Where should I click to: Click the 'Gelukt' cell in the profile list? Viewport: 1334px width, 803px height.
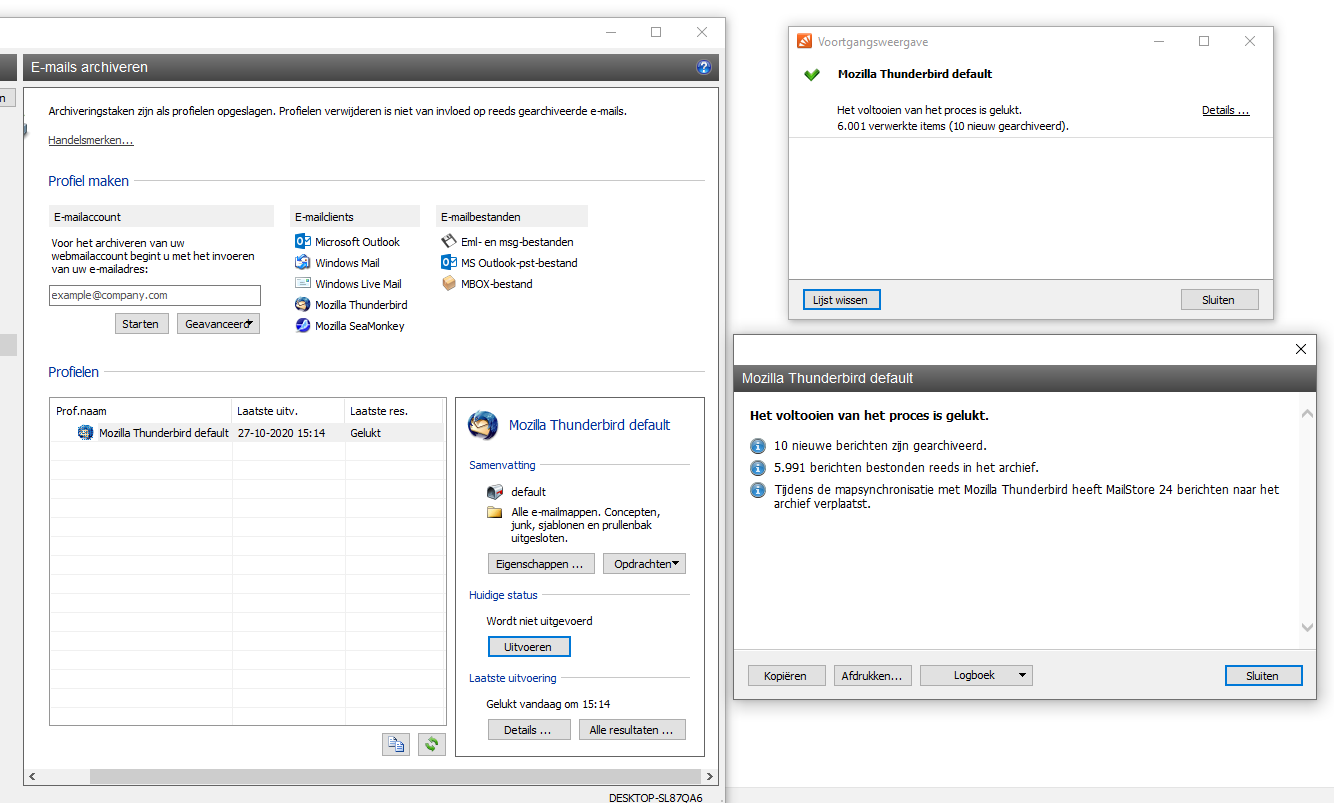[x=365, y=433]
